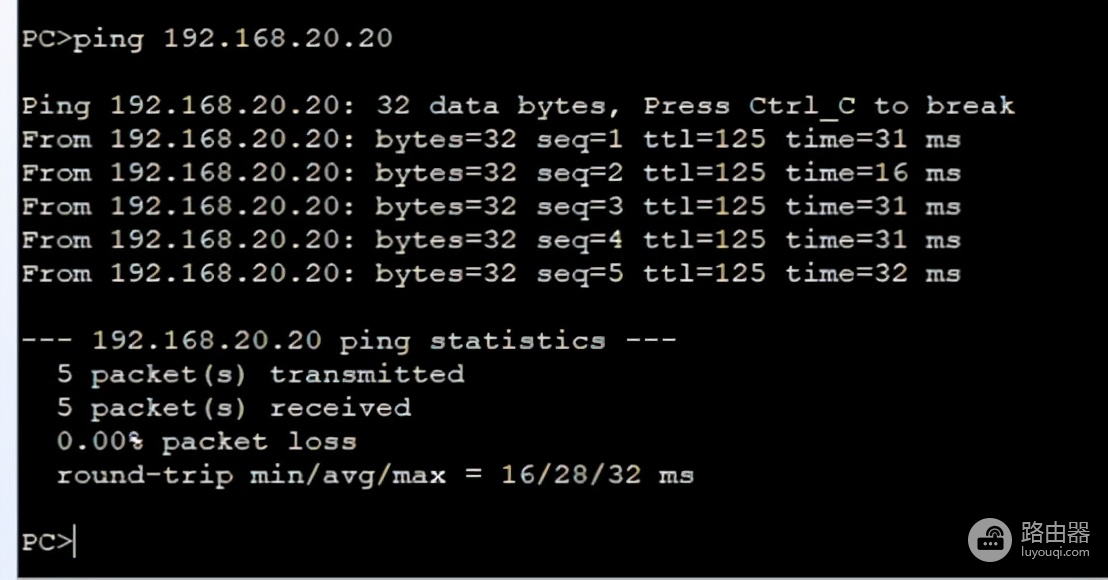Click the time=16 ms value

872,173
